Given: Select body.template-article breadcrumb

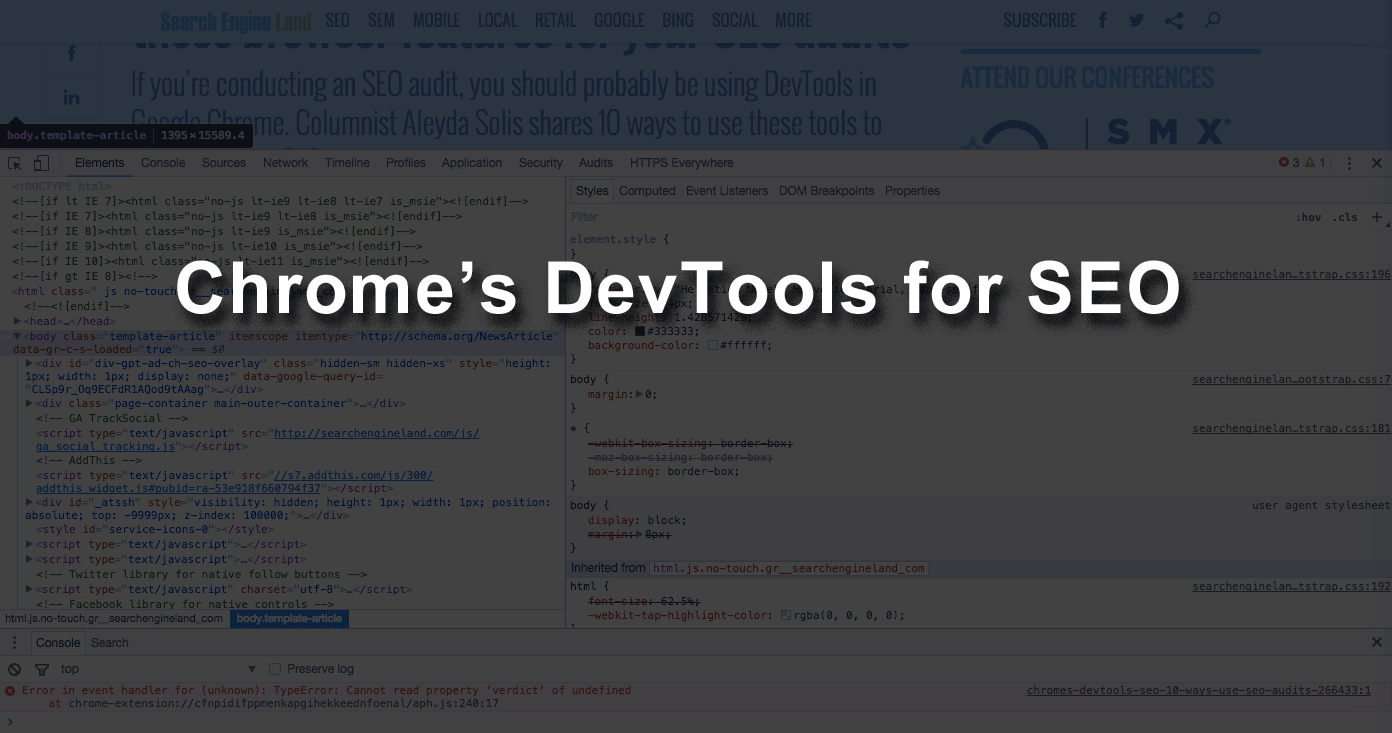Looking at the screenshot, I should 289,619.
